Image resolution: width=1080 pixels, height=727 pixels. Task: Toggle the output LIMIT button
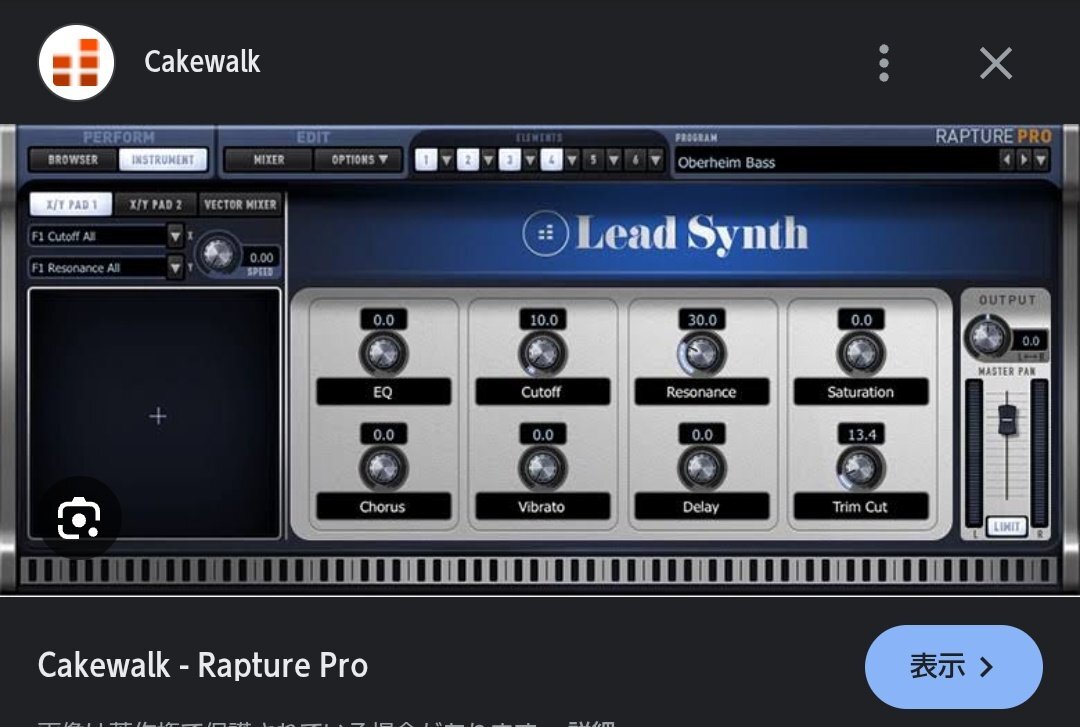click(x=1006, y=526)
